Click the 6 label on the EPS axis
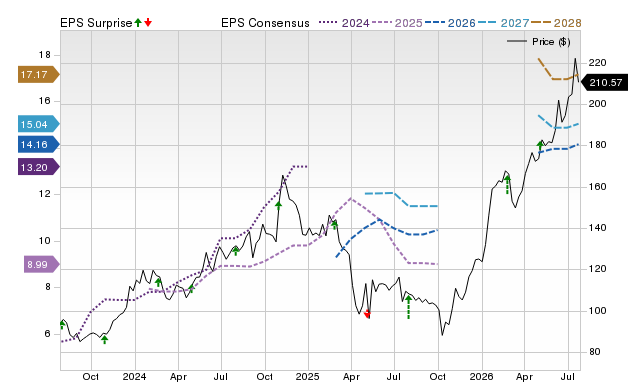The height and width of the screenshot is (382, 640). [48, 333]
